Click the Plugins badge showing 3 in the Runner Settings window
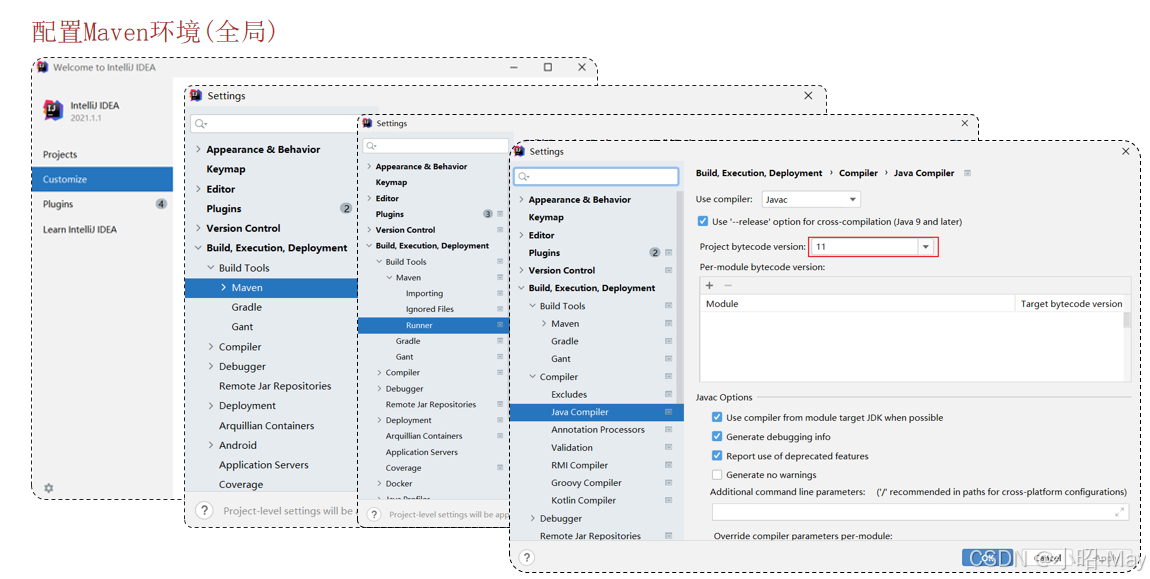Image resolution: width=1150 pixels, height=579 pixels. click(488, 214)
